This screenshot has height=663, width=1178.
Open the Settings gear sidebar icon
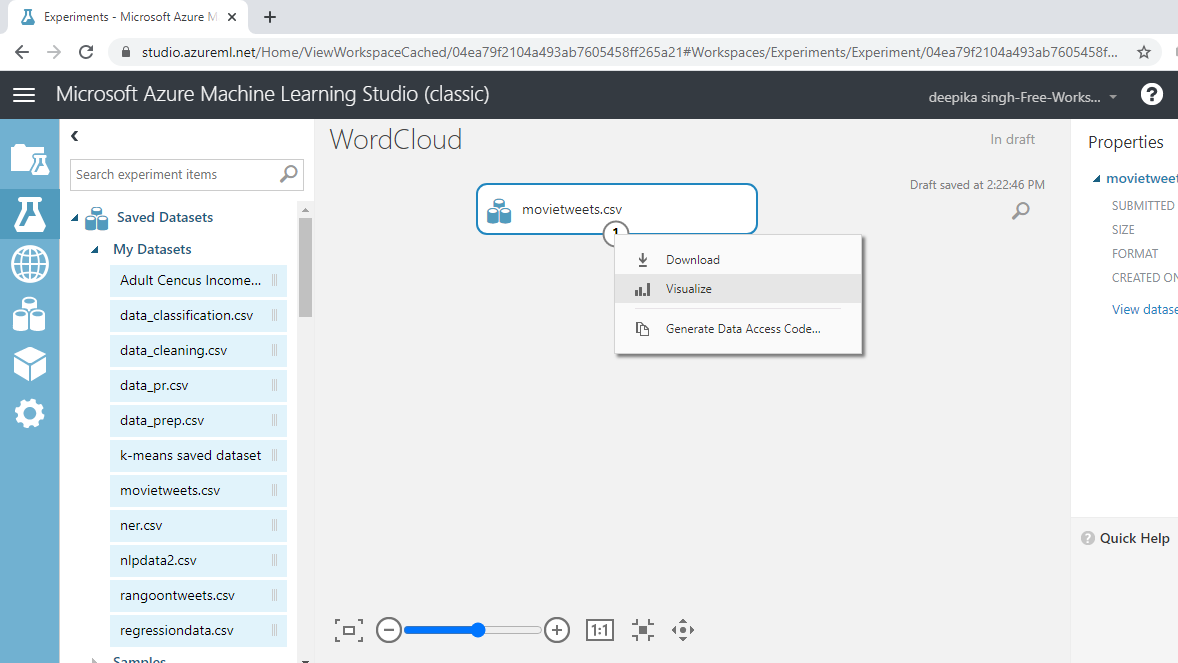point(29,413)
